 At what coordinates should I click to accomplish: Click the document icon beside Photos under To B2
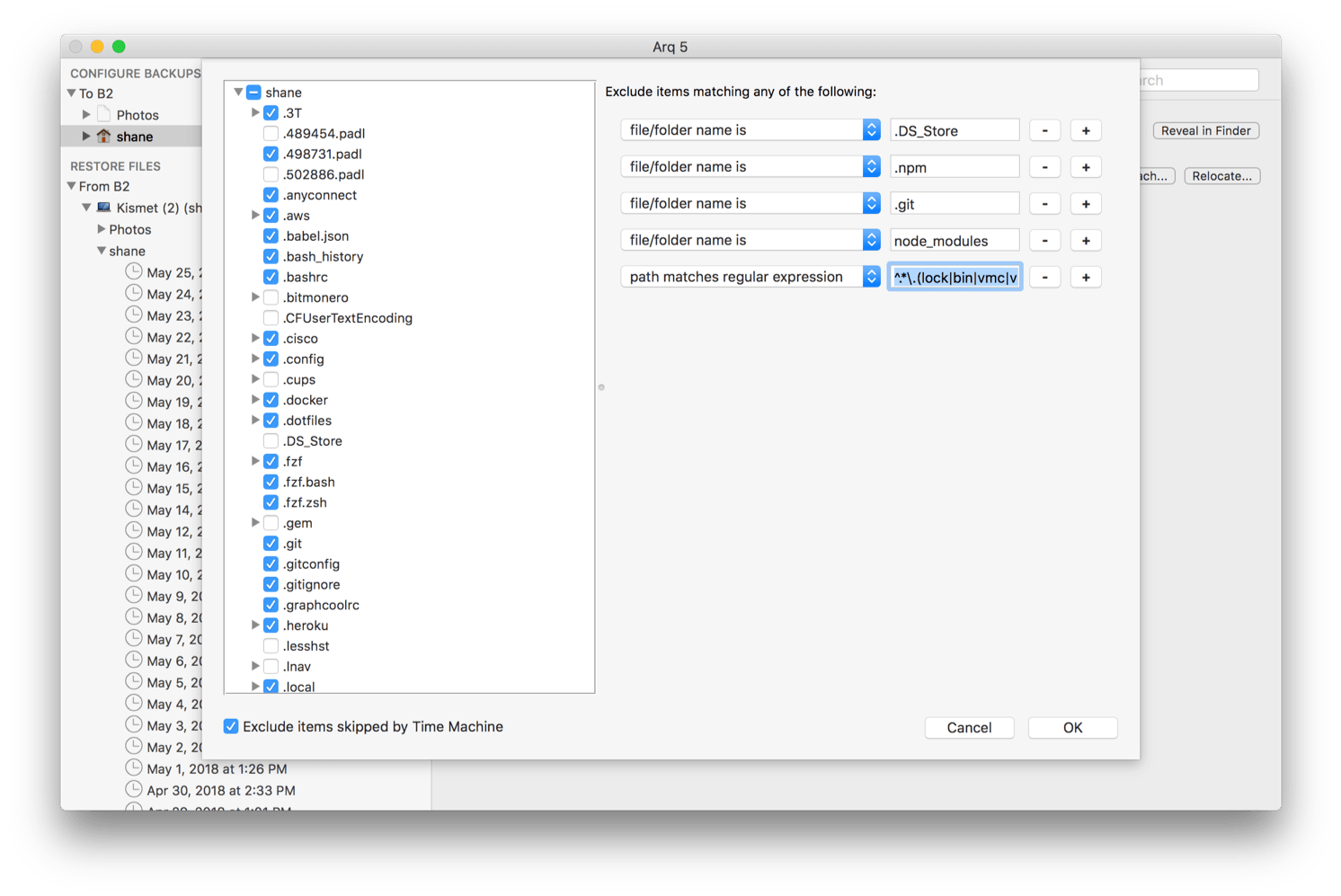(x=104, y=114)
